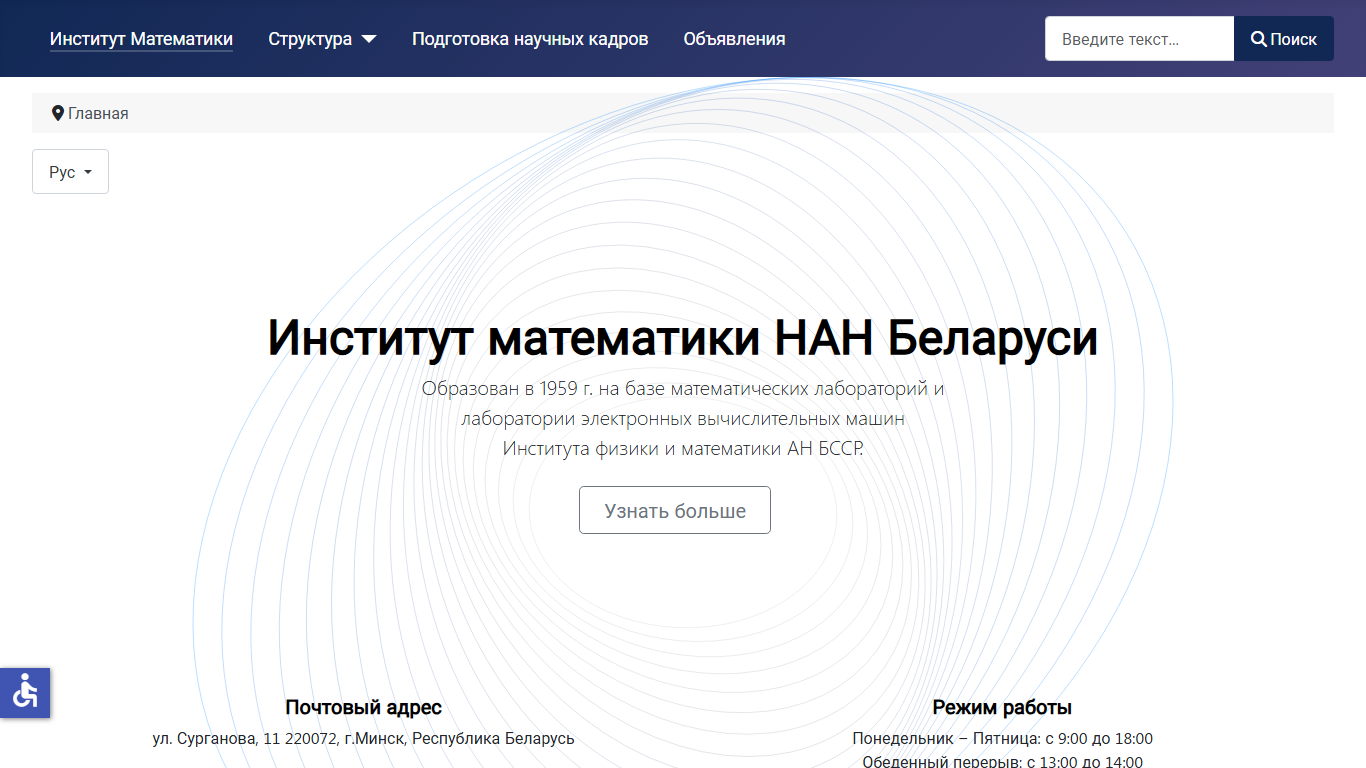The image size is (1366, 768).
Task: Open the accessibility wheelchair icon widget
Action: tap(25, 692)
